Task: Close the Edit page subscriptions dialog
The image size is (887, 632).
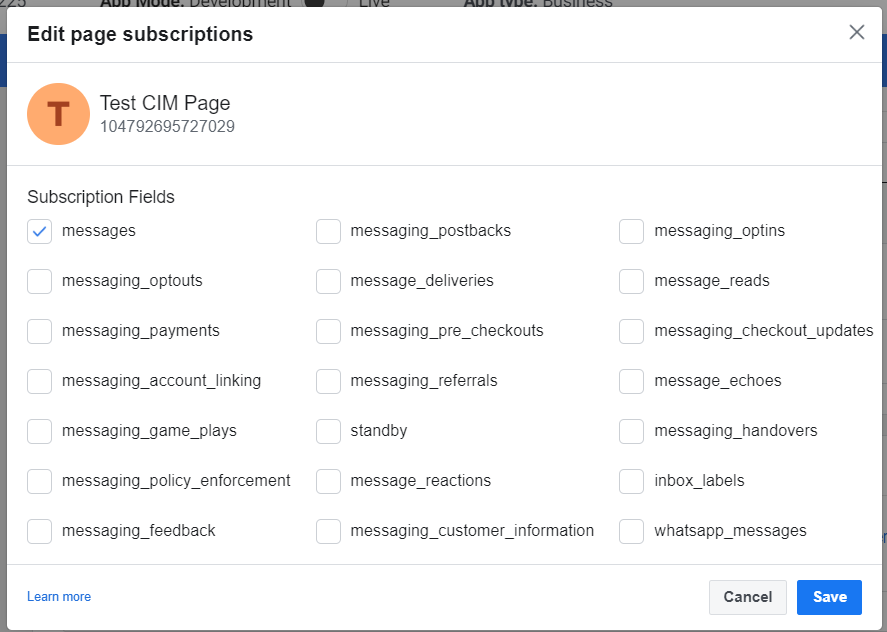Action: [856, 32]
